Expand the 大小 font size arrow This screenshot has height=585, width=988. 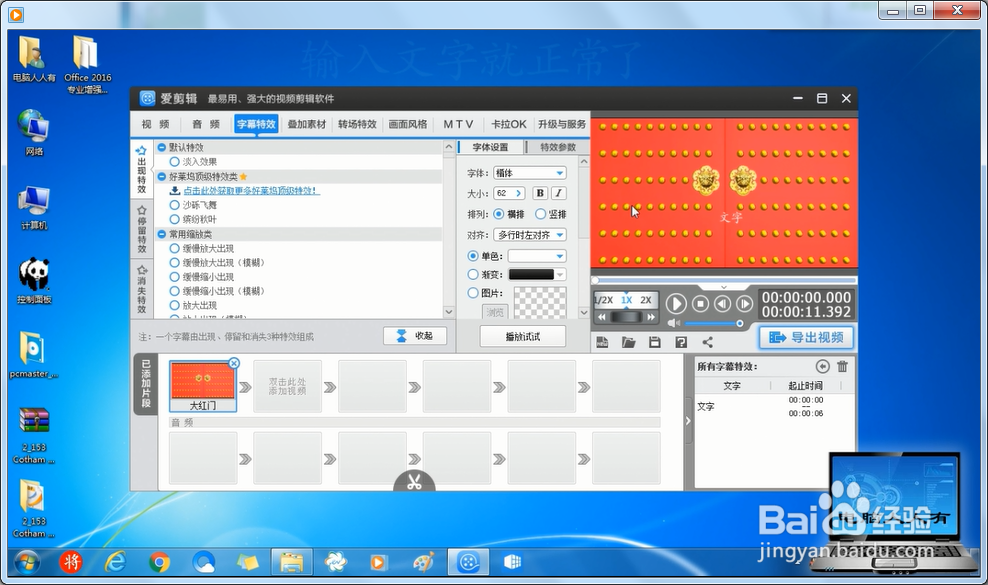click(519, 194)
